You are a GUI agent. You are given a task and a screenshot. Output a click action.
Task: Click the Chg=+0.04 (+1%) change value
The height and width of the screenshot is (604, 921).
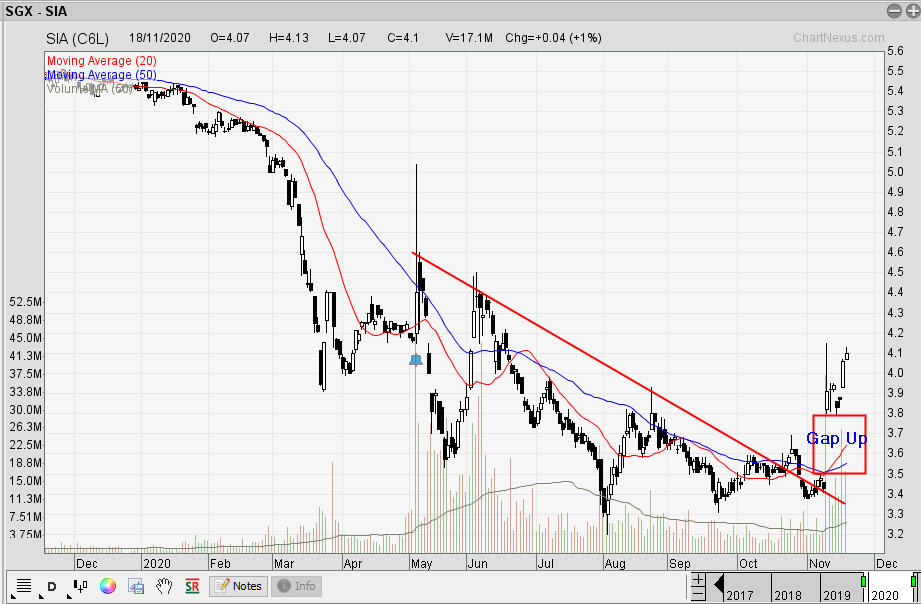point(553,38)
